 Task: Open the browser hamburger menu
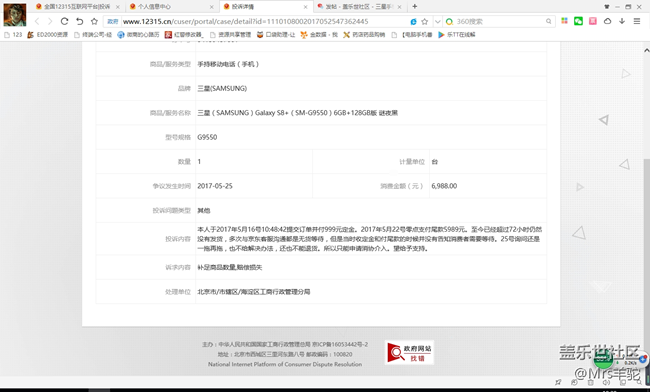[637, 21]
